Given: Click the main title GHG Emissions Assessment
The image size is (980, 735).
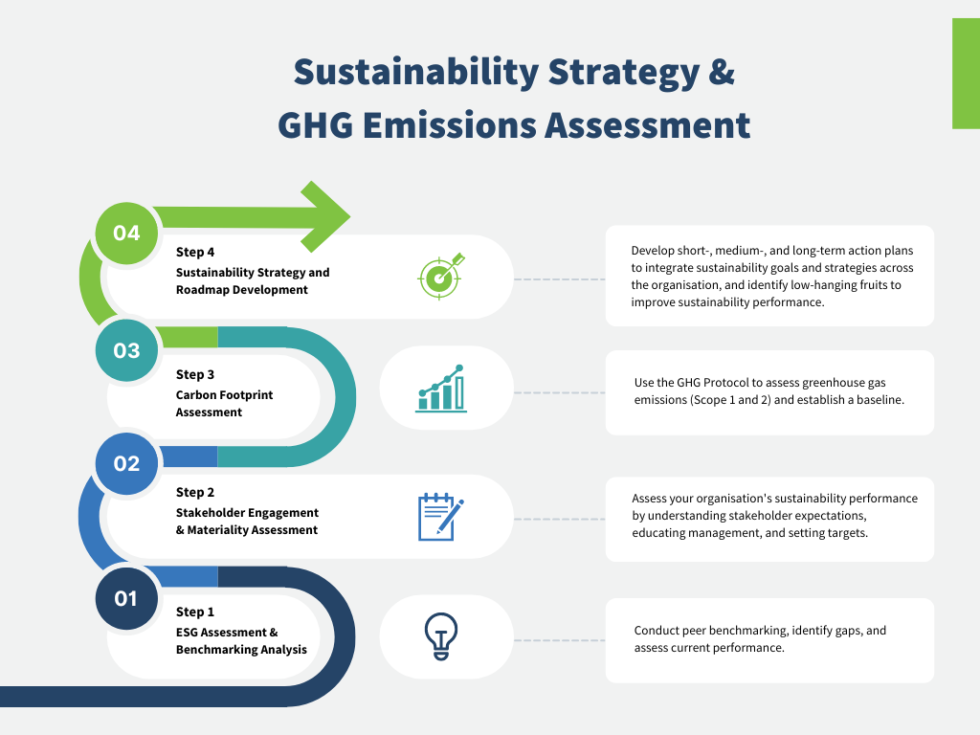Looking at the screenshot, I should [x=514, y=125].
